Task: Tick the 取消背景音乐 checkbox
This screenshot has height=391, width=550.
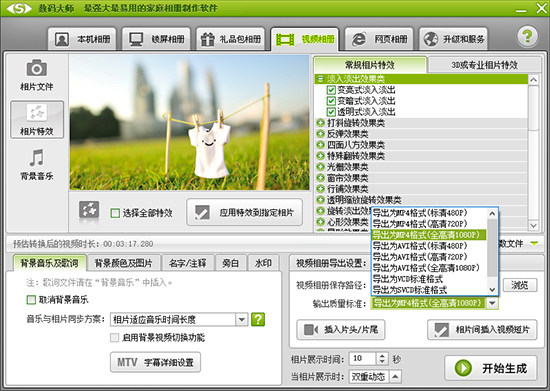Action: pos(31,300)
